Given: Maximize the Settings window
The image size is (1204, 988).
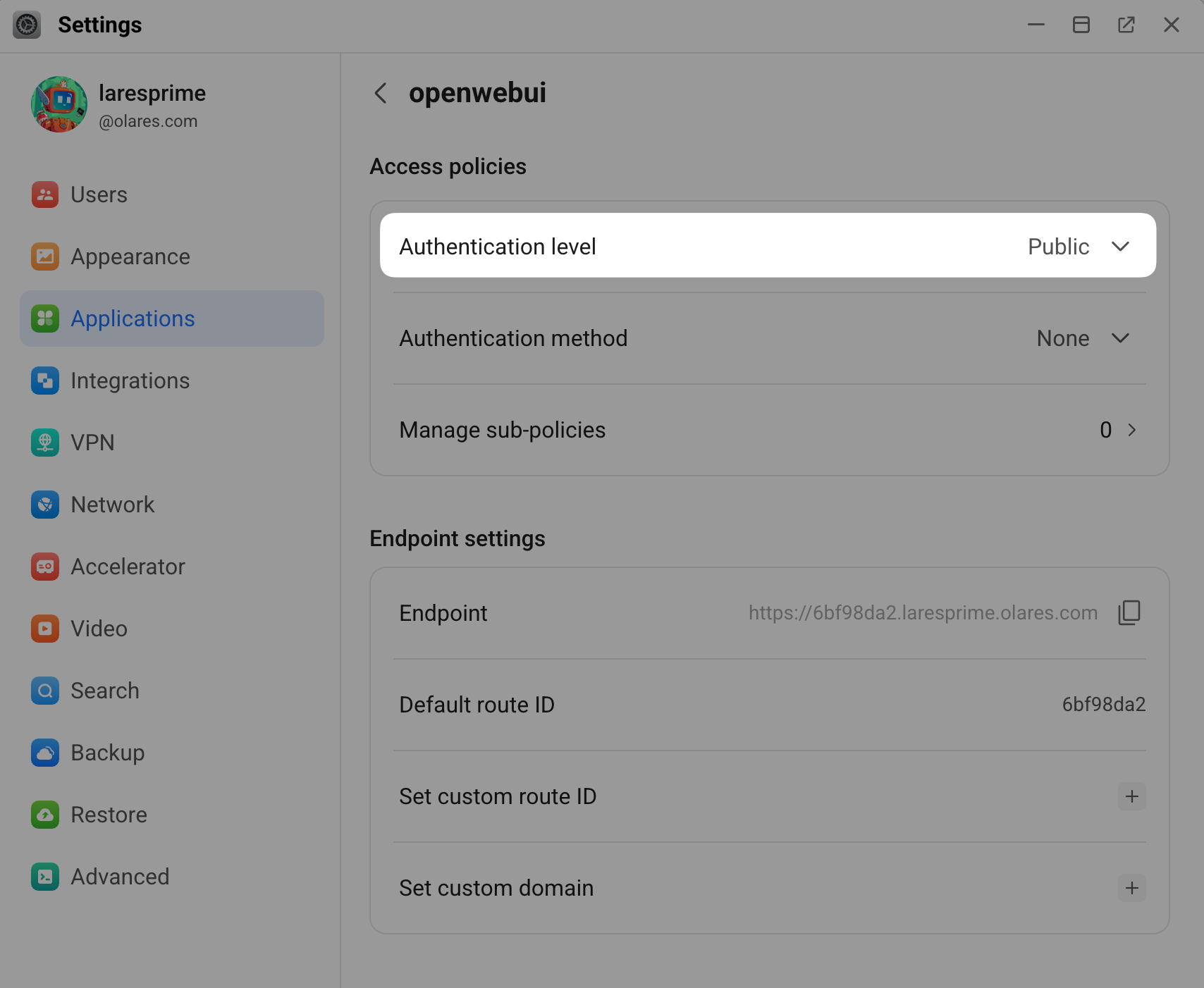Looking at the screenshot, I should pos(1081,25).
